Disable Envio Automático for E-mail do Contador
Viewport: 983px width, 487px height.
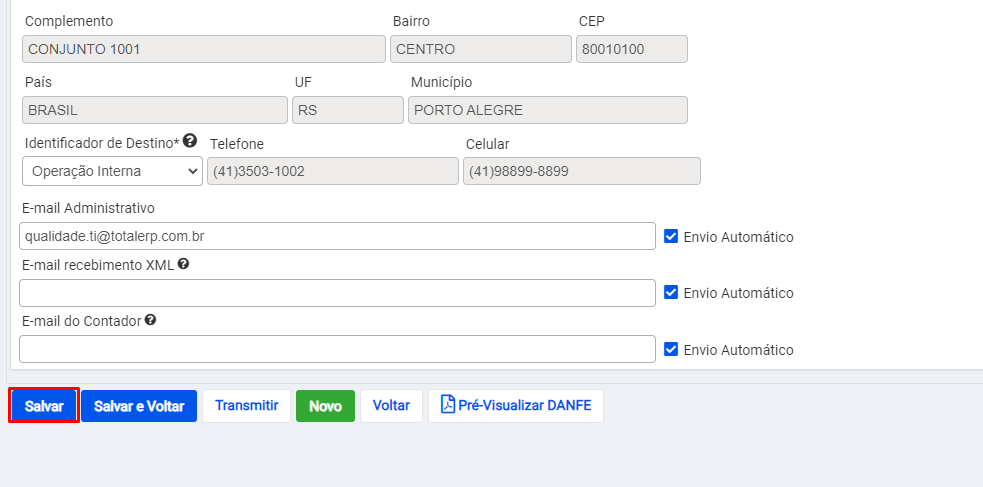pyautogui.click(x=671, y=348)
